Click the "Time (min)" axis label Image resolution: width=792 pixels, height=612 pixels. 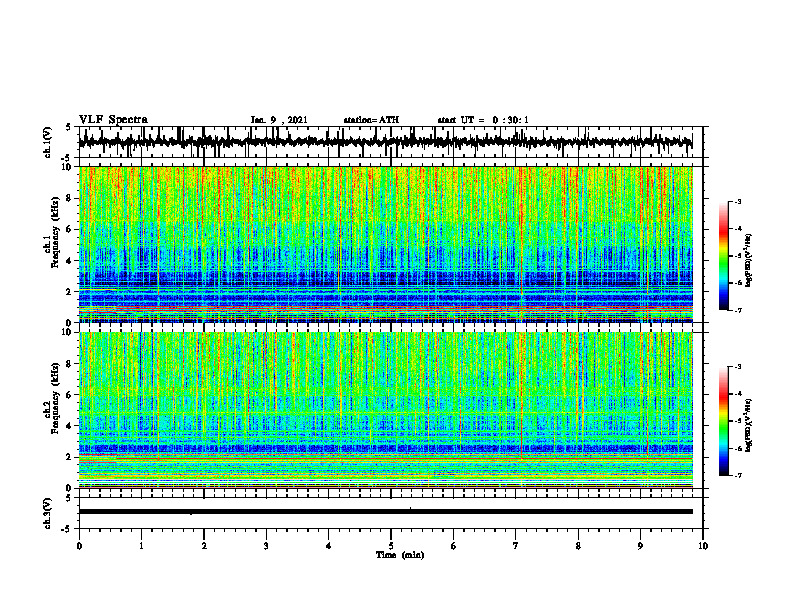coord(400,555)
